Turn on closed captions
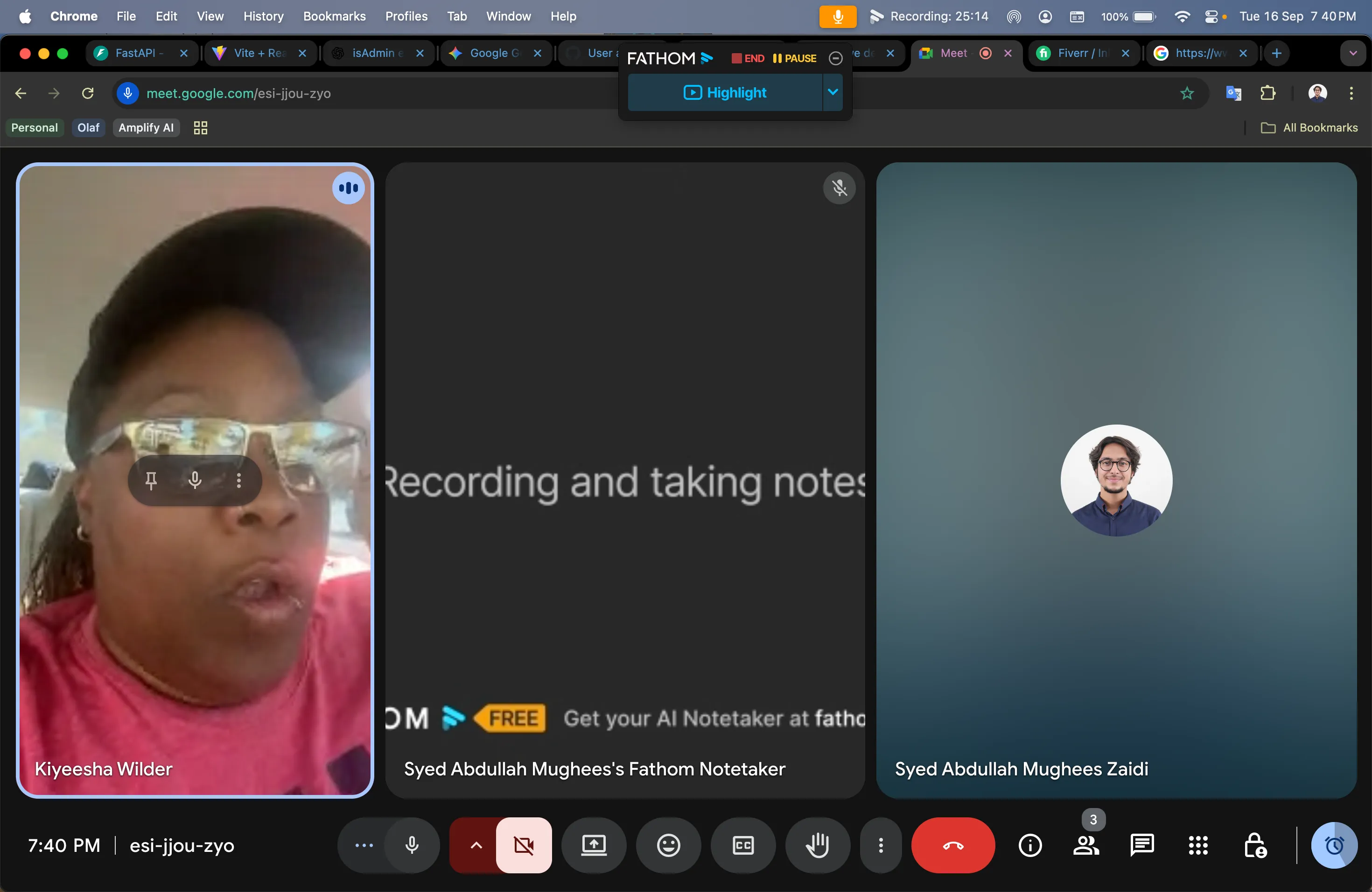The width and height of the screenshot is (1372, 892). point(742,845)
